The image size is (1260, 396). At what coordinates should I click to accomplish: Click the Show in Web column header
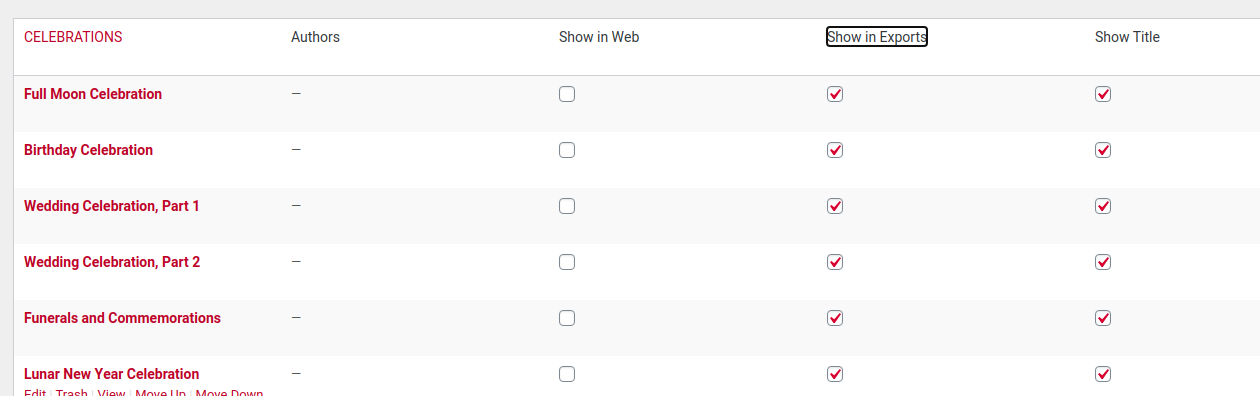point(599,37)
